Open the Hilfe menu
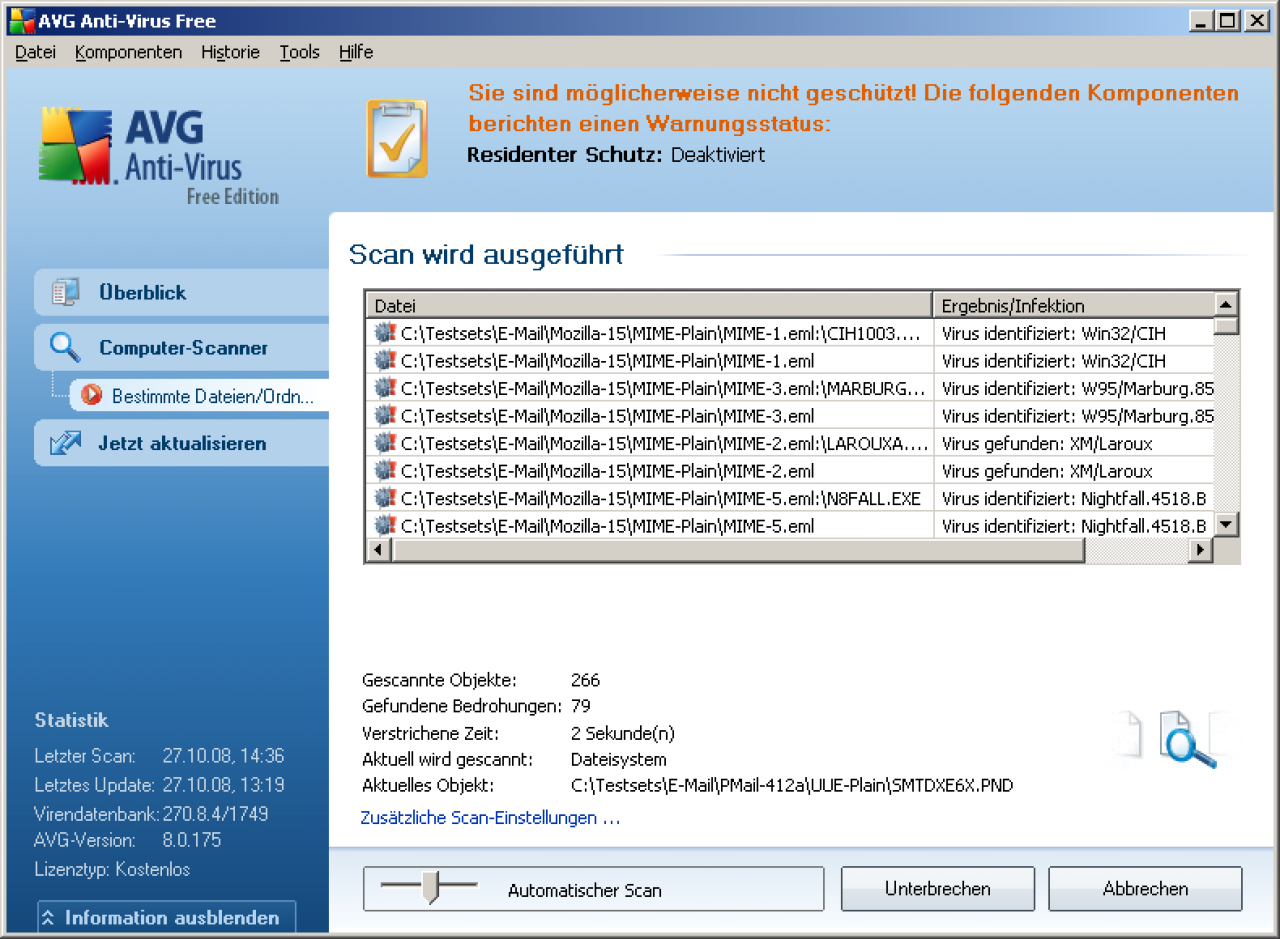This screenshot has height=939, width=1280. [356, 52]
